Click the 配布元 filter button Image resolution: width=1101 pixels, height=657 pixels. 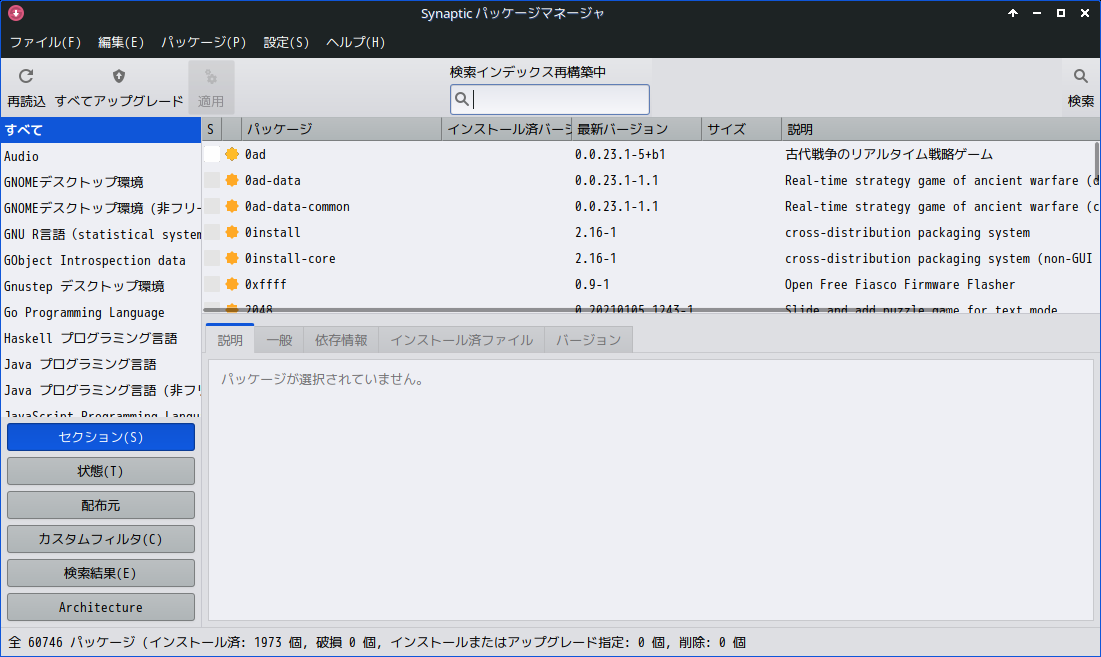click(x=100, y=505)
